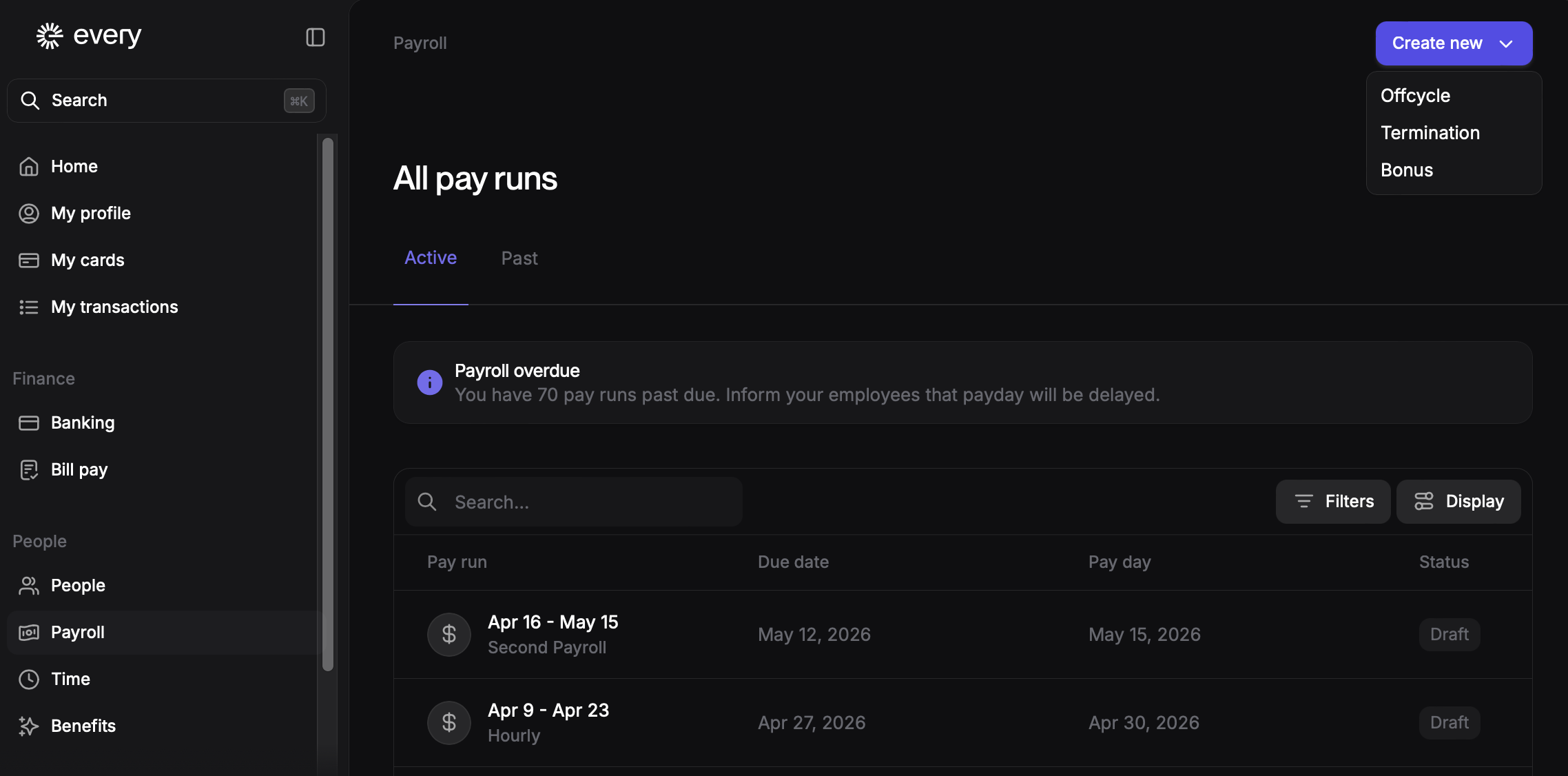Choose Termination pay run option
Image resolution: width=1568 pixels, height=776 pixels.
(x=1430, y=133)
